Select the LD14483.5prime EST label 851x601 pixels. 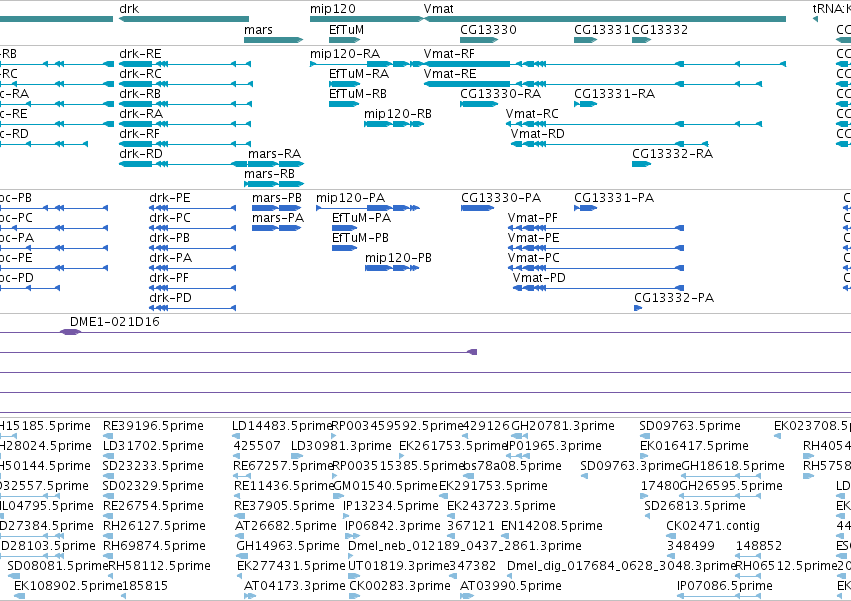click(x=282, y=426)
